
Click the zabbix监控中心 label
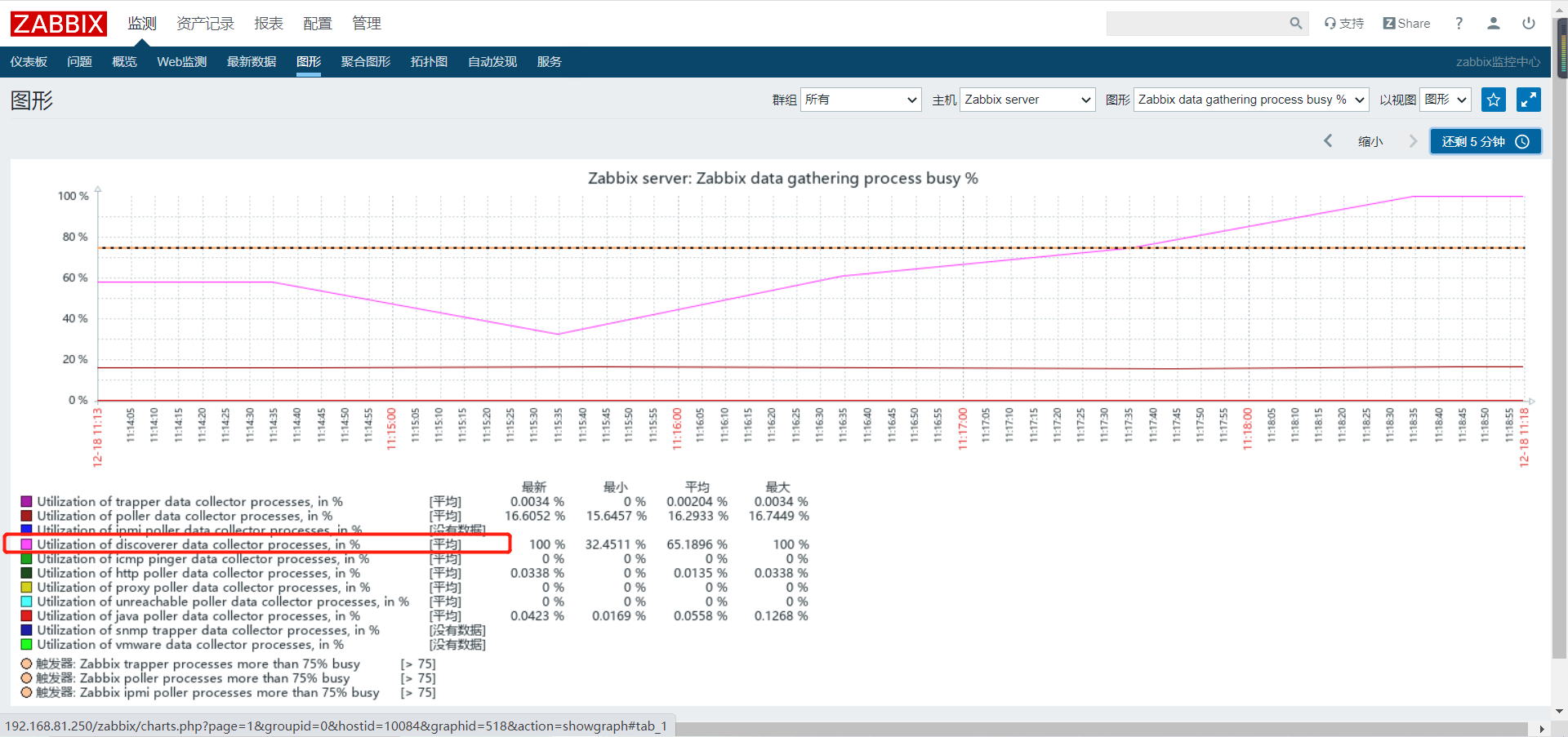coord(1498,62)
